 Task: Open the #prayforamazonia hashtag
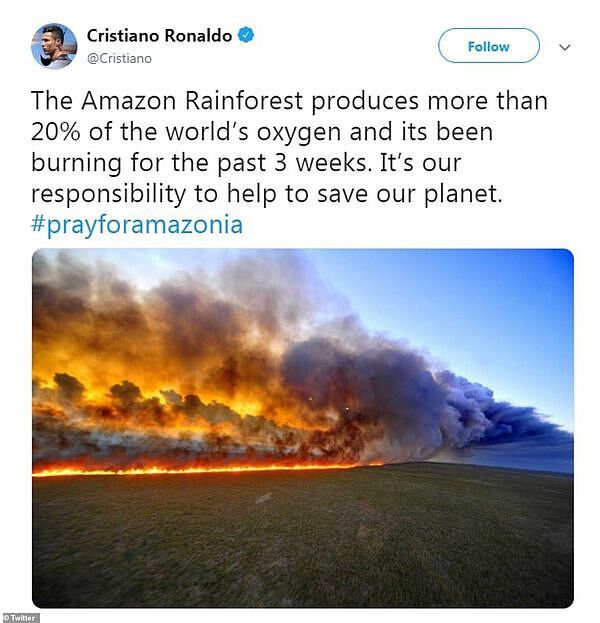tap(137, 224)
